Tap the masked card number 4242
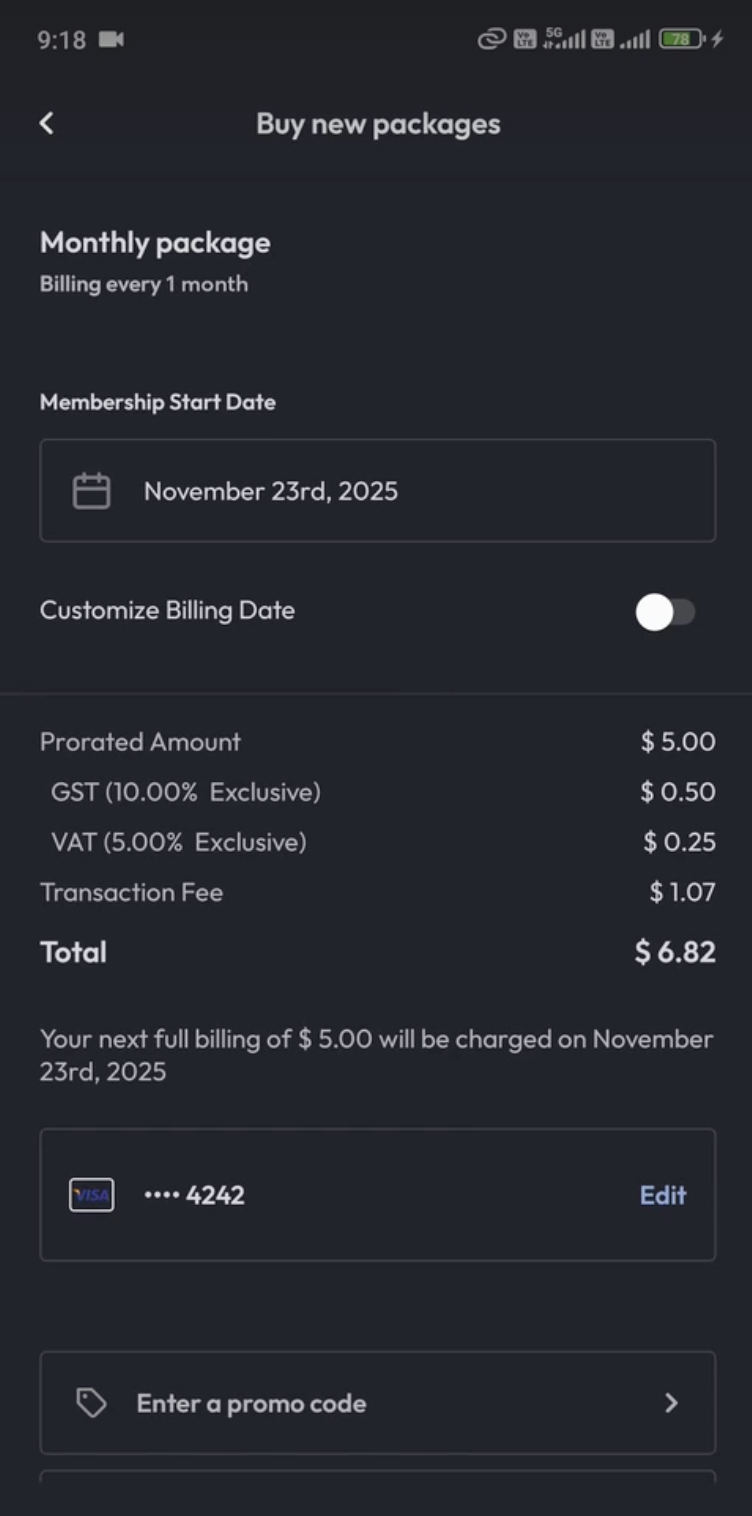 click(195, 1195)
